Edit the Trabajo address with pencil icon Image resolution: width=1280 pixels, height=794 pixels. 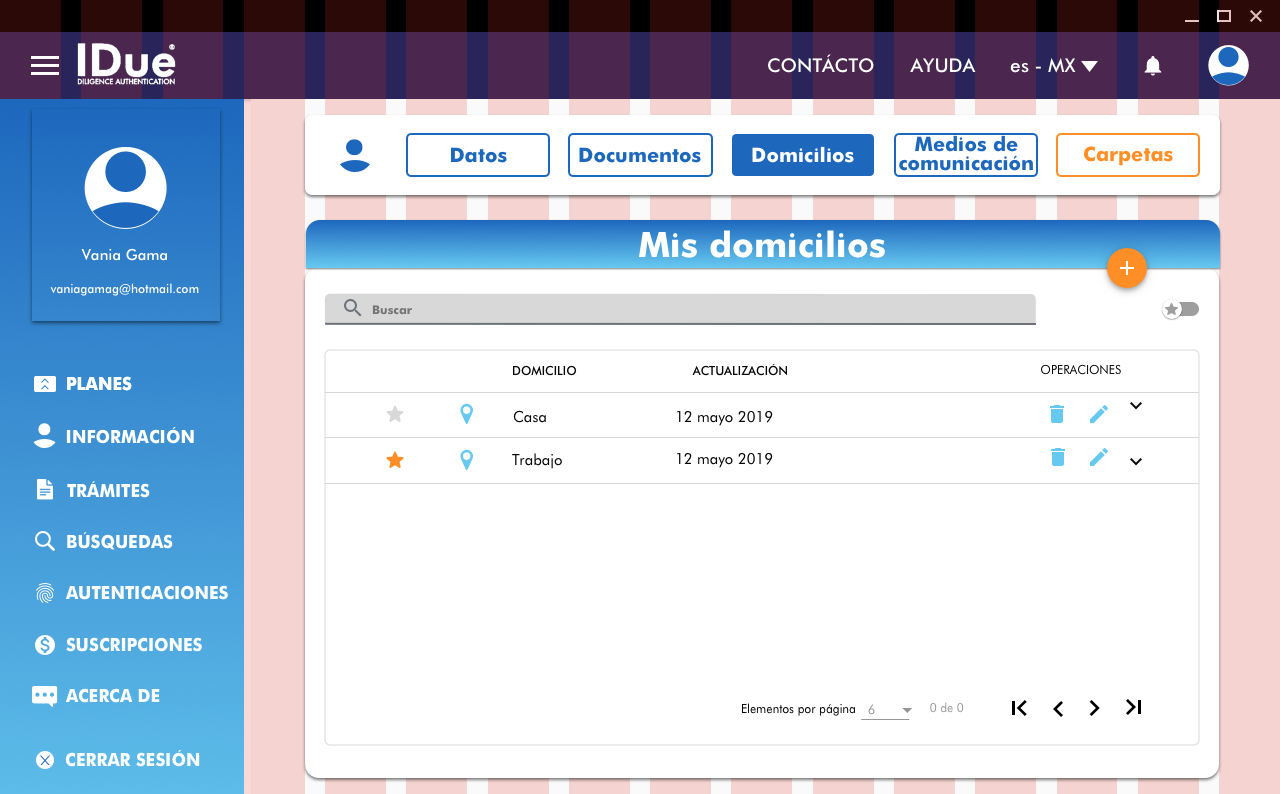pyautogui.click(x=1099, y=458)
